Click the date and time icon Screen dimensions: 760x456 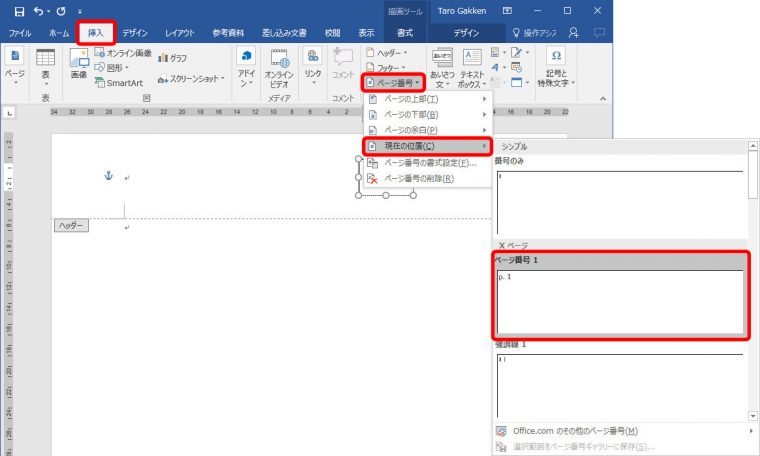coord(517,67)
